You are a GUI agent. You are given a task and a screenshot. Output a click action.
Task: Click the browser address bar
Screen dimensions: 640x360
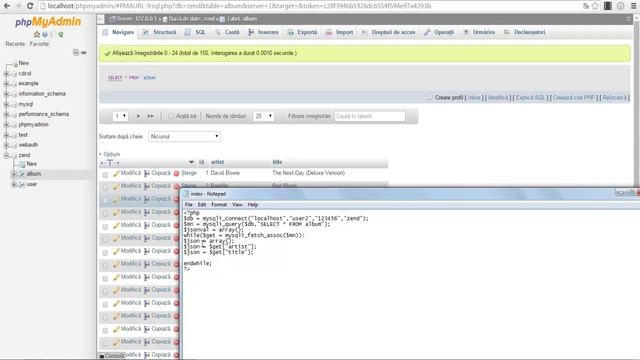310,6
